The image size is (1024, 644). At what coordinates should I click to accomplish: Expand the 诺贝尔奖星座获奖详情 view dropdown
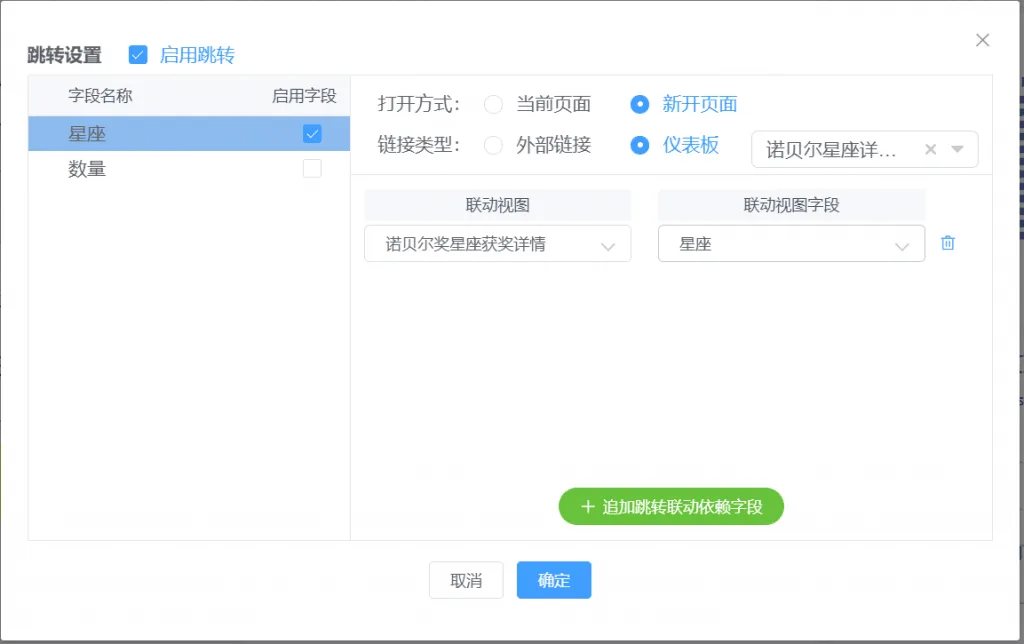tap(498, 244)
